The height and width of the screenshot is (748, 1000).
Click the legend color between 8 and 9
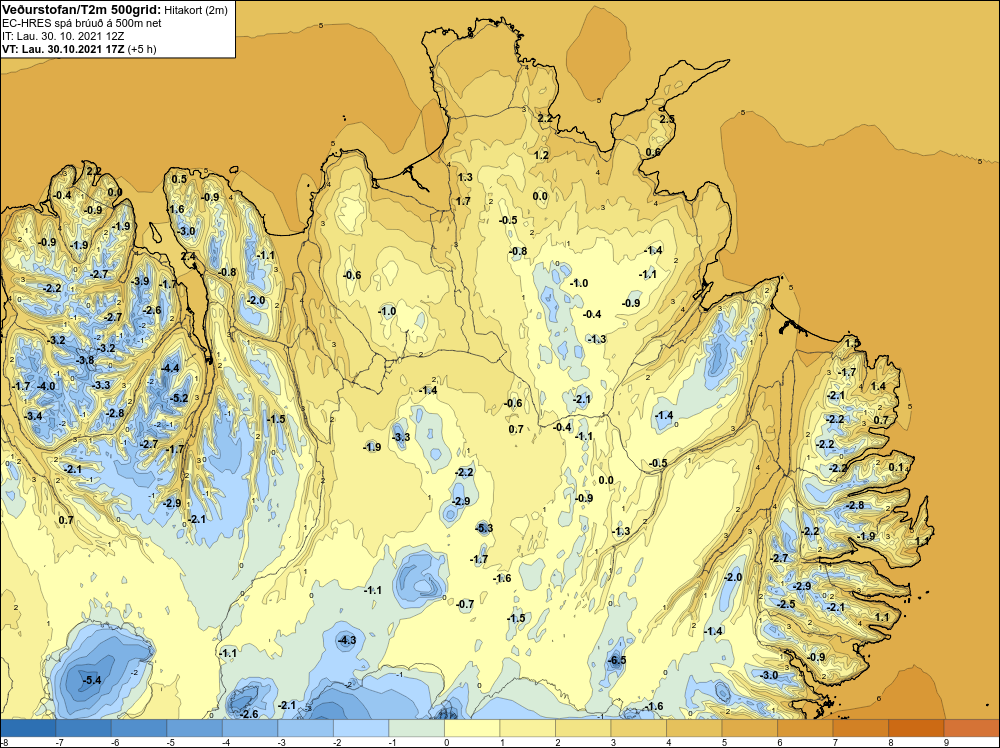(916, 728)
